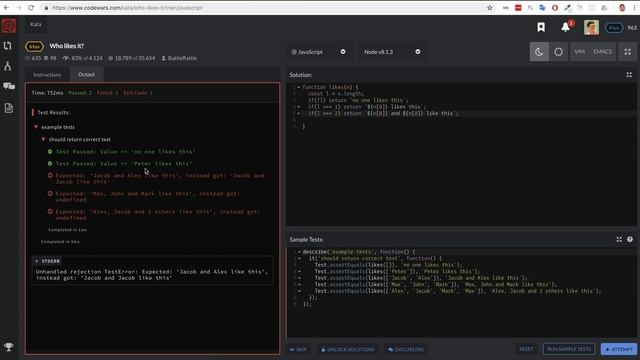The image size is (640, 360).
Task: Enable EMACS key bindings
Action: (x=602, y=52)
